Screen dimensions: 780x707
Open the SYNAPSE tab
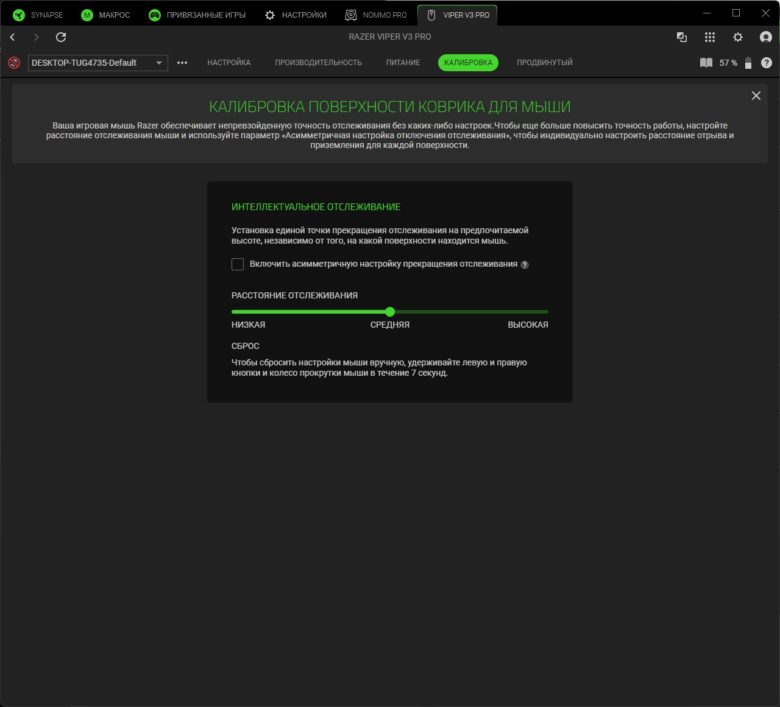coord(38,15)
